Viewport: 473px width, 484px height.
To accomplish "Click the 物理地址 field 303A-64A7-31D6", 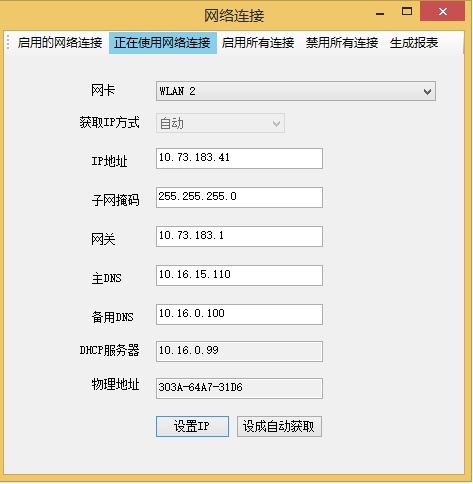I will tap(239, 388).
